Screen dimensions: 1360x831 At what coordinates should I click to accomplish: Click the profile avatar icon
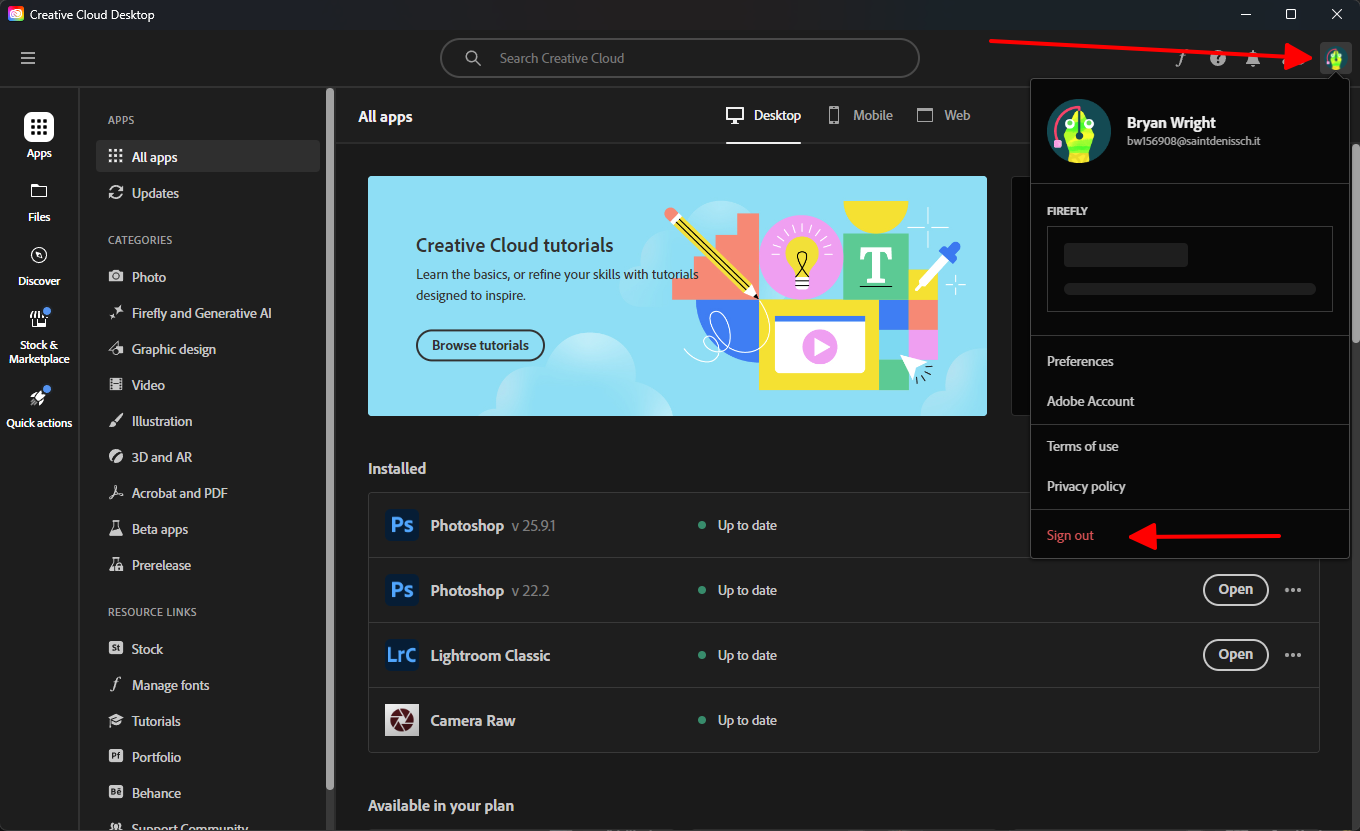point(1334,59)
